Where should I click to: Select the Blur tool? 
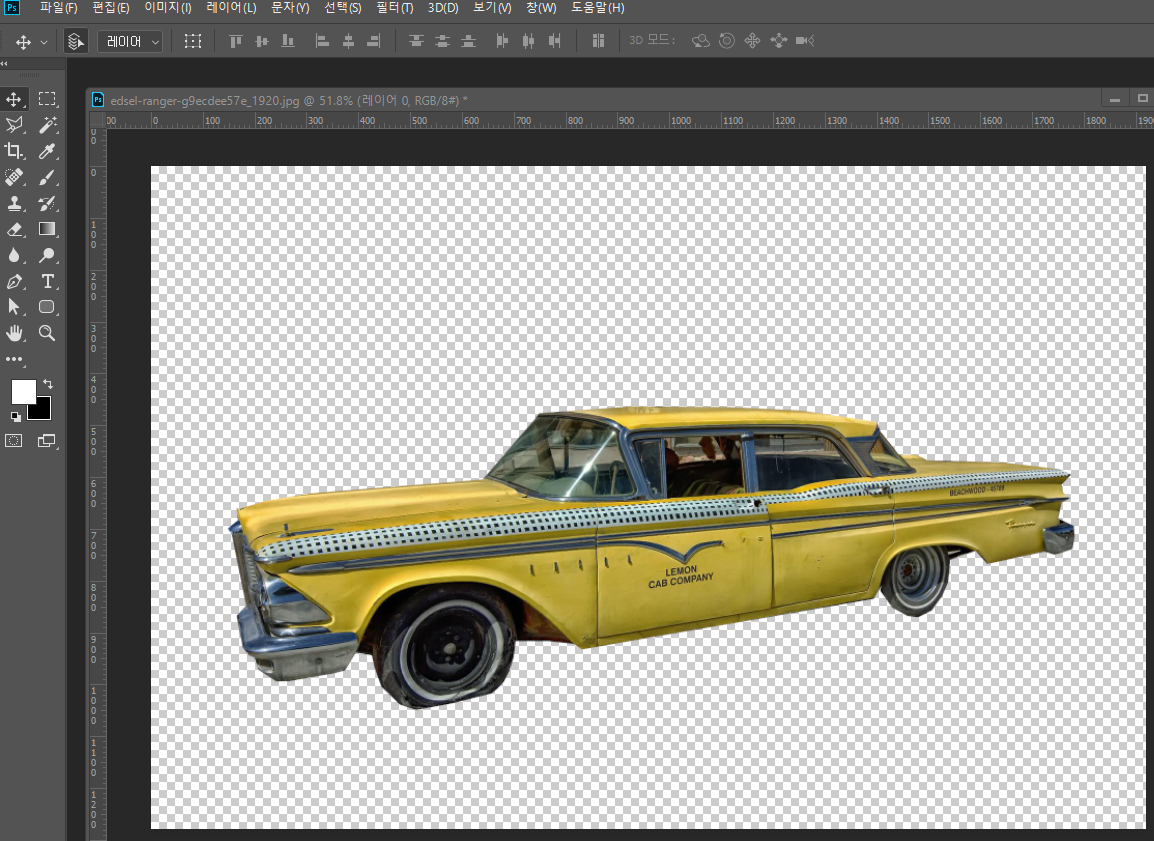coord(14,255)
